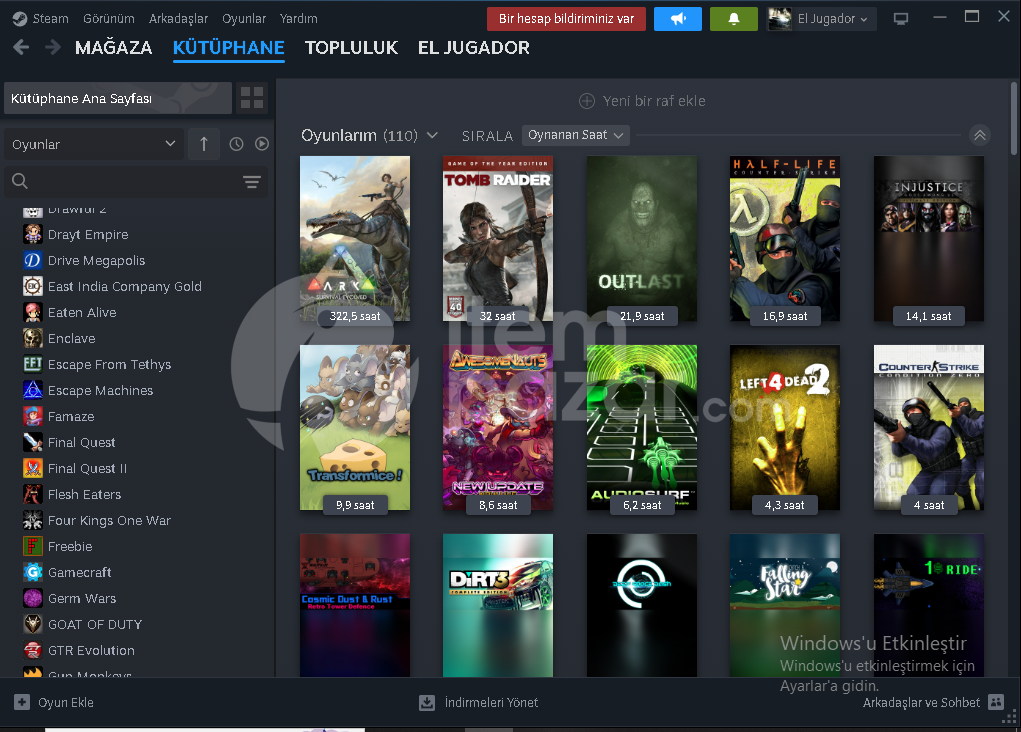The height and width of the screenshot is (732, 1021).
Task: Open the green bell notifications button
Action: point(733,19)
